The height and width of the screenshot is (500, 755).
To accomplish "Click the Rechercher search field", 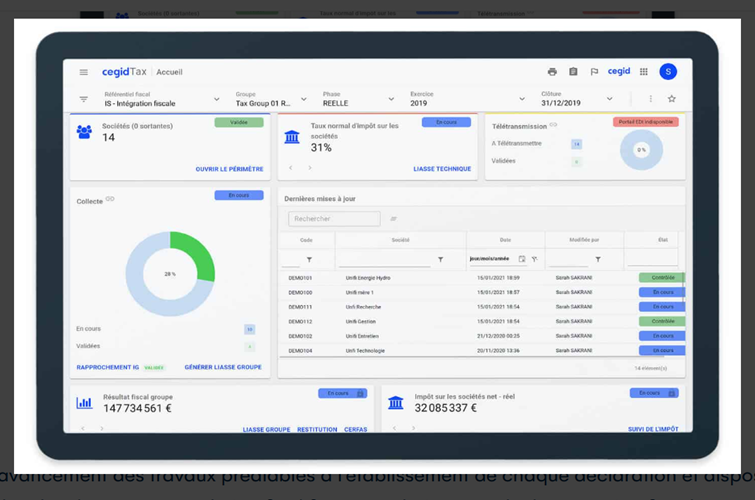I will 334,219.
